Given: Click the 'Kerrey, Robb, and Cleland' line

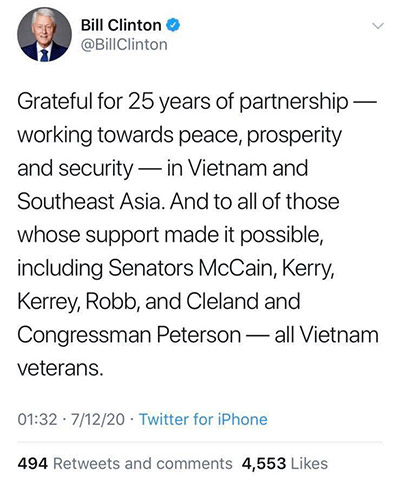Looking at the screenshot, I should (159, 301).
